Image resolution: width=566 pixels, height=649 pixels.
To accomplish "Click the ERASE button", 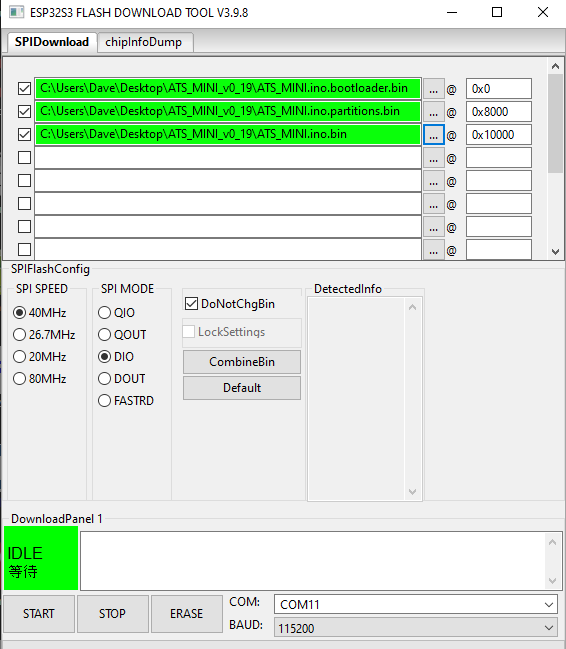I will coord(187,613).
